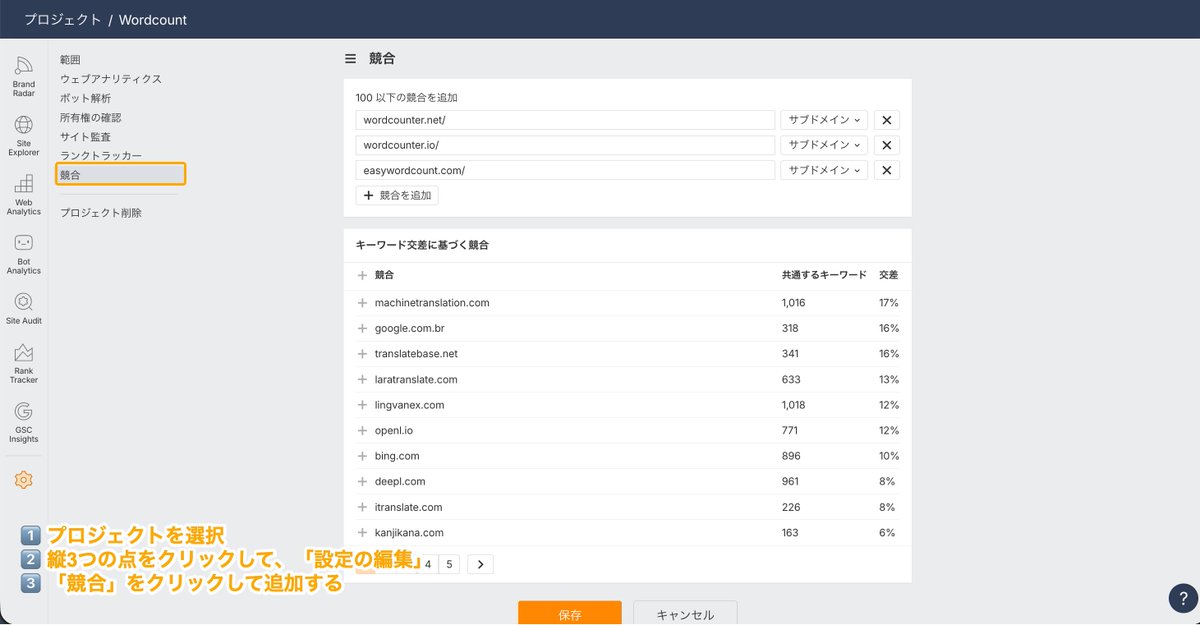1200x625 pixels.
Task: Go to next page with arrow button
Action: (x=480, y=564)
